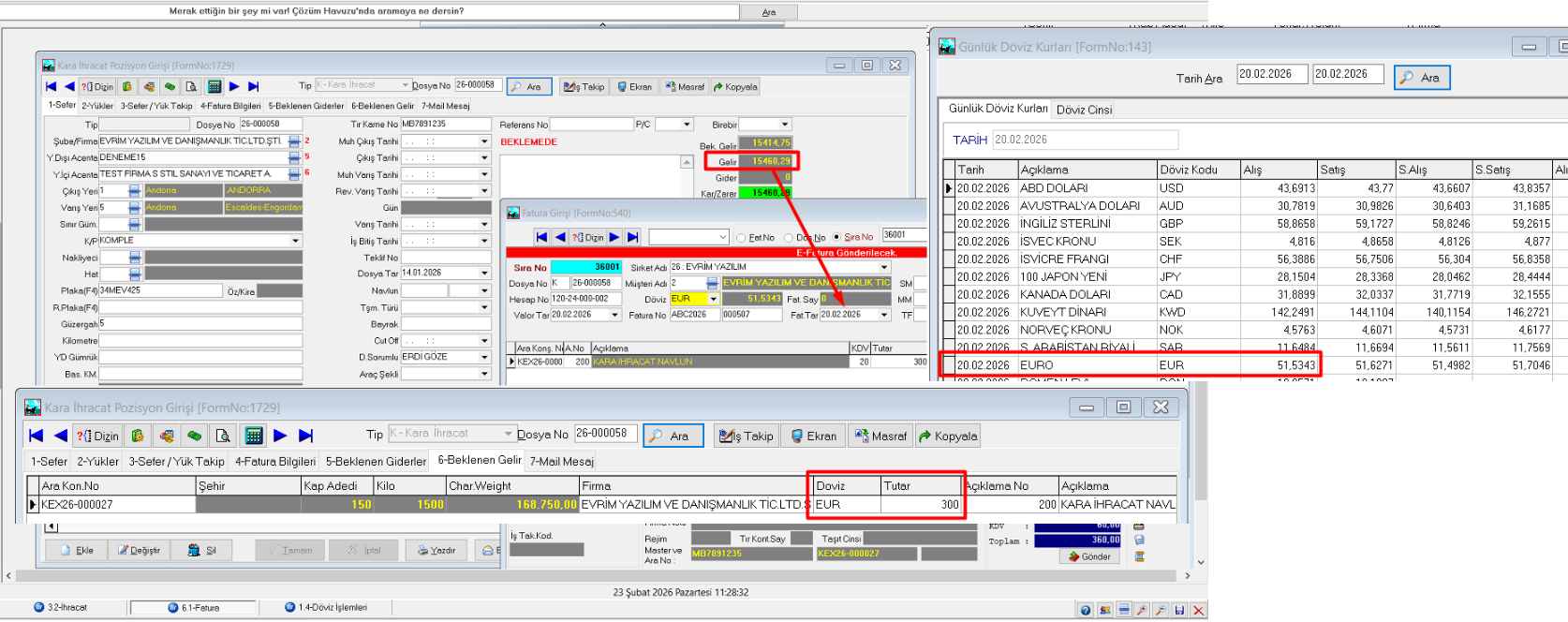1568x622 pixels.
Task: Expand the K/P dropdown showing KOMPLE
Action: (295, 241)
